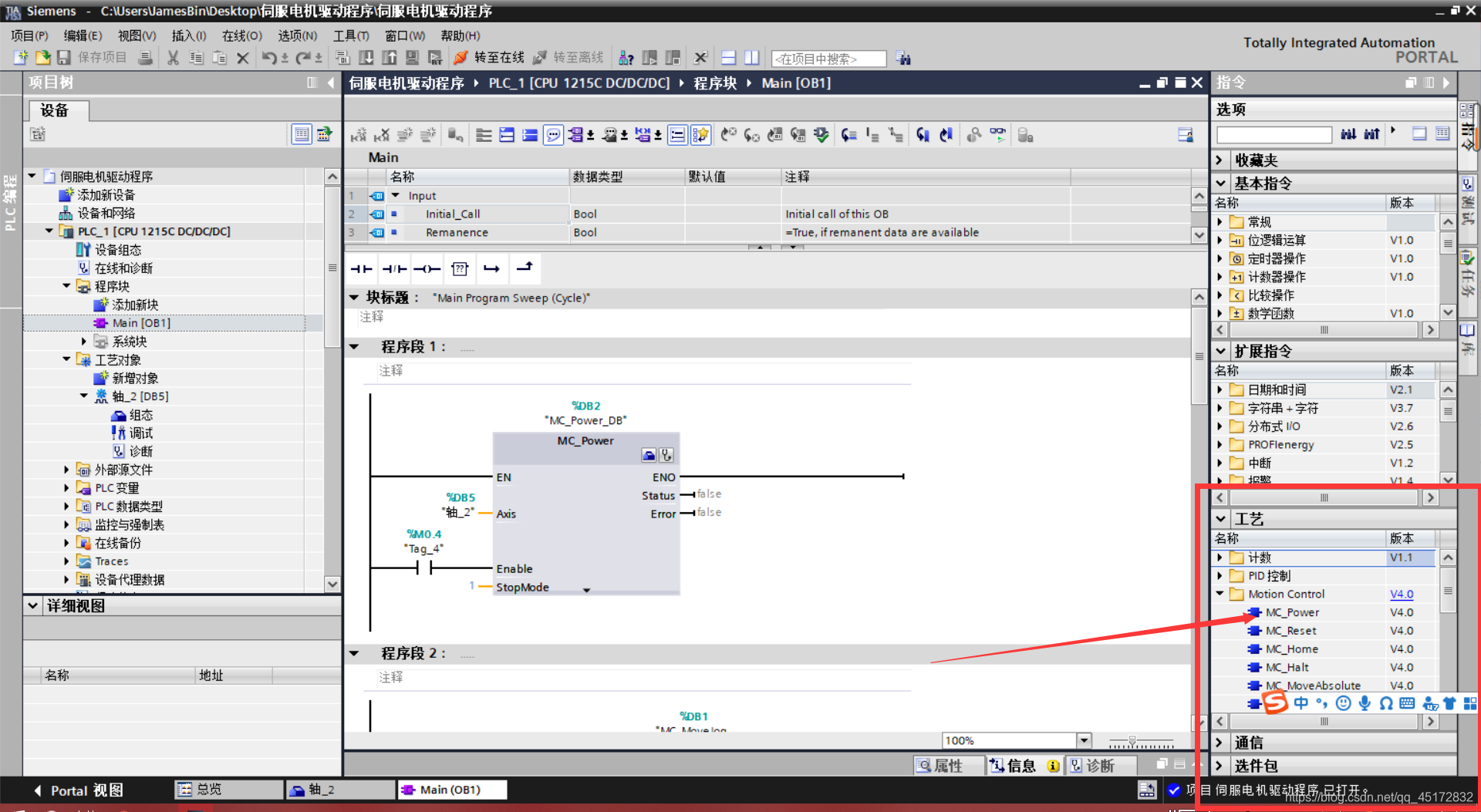Expand the 系统块 tree node
The image size is (1481, 812).
coord(83,342)
